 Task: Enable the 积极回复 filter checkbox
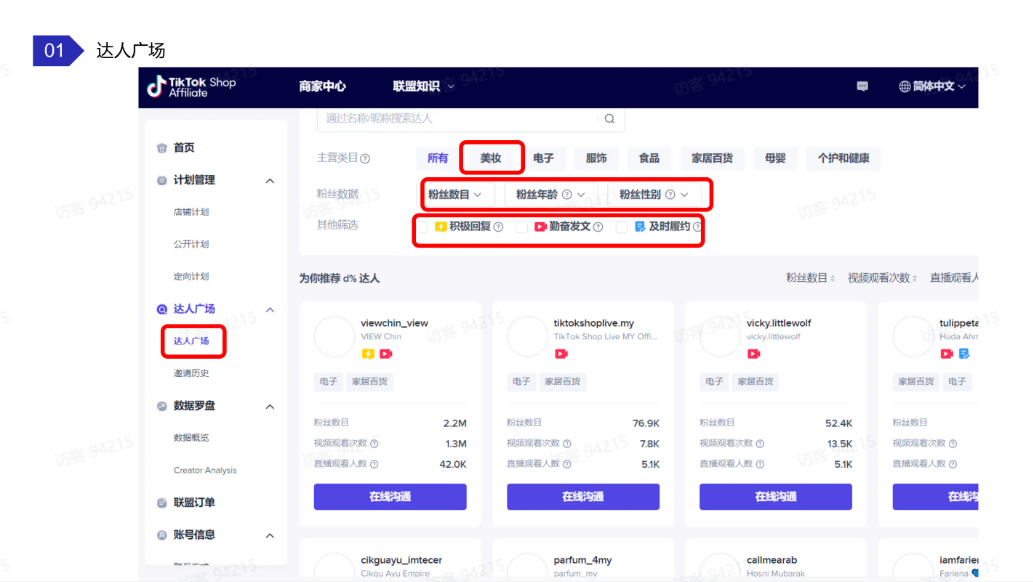click(x=422, y=228)
